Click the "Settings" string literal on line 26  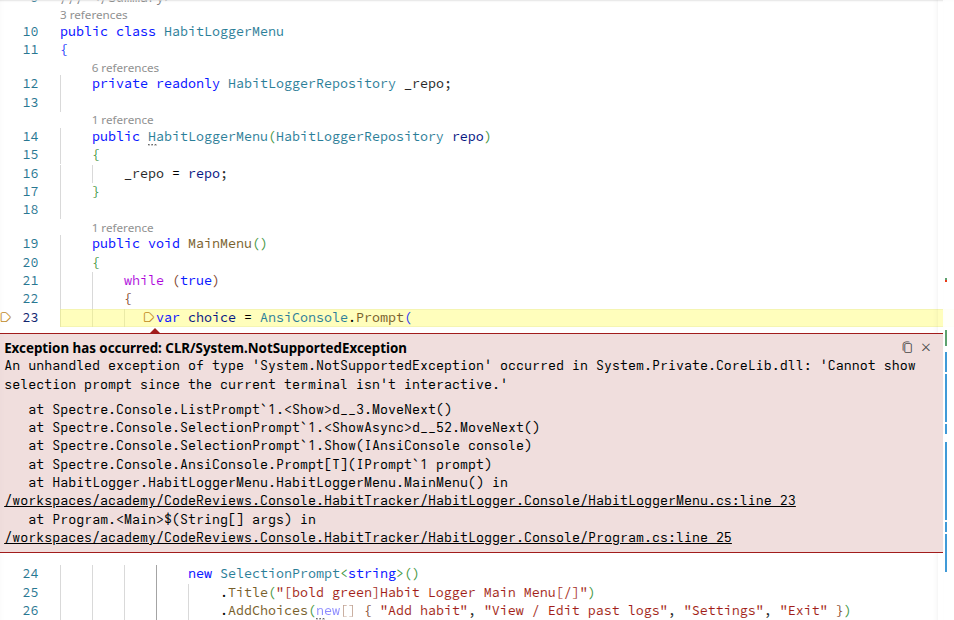(x=724, y=611)
